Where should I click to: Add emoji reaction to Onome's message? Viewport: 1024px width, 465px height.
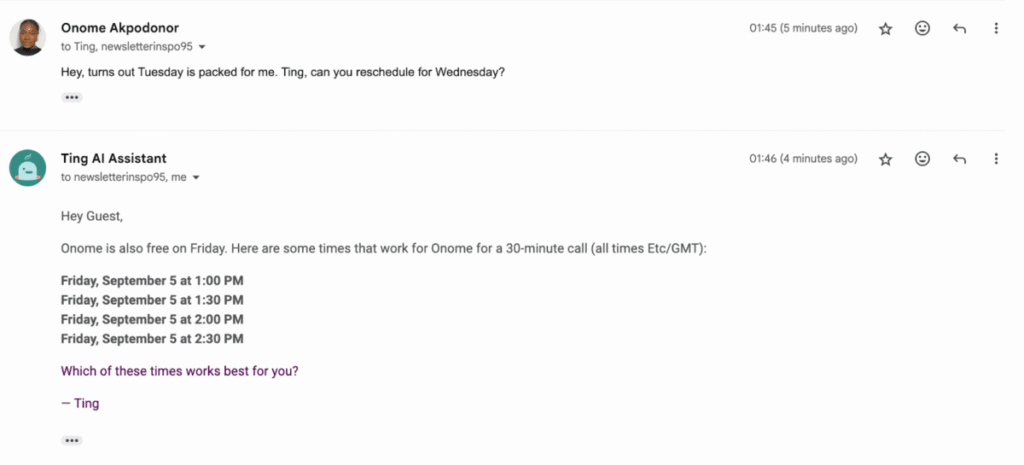coord(922,28)
